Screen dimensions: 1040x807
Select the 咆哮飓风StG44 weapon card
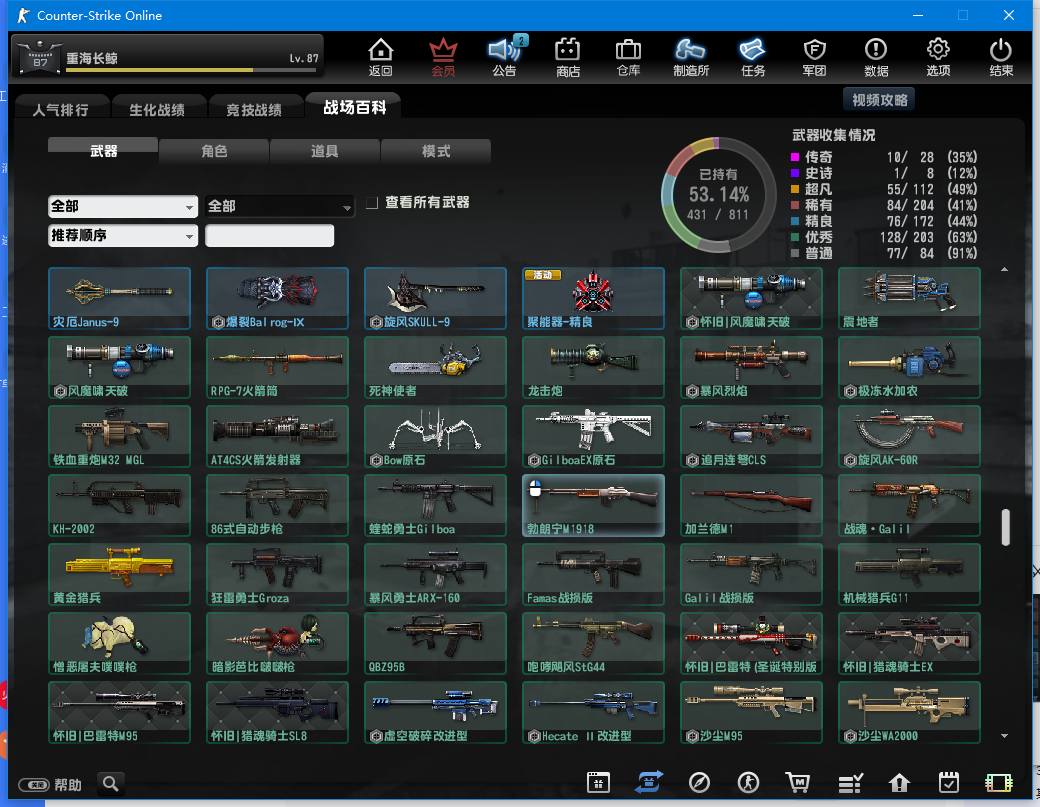pos(593,643)
